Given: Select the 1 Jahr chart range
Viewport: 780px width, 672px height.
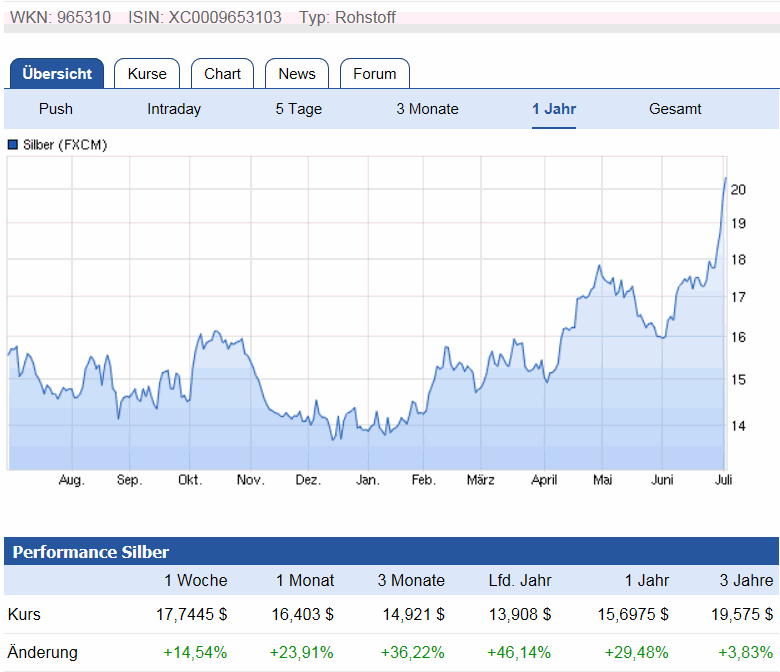Looking at the screenshot, I should pos(554,109).
